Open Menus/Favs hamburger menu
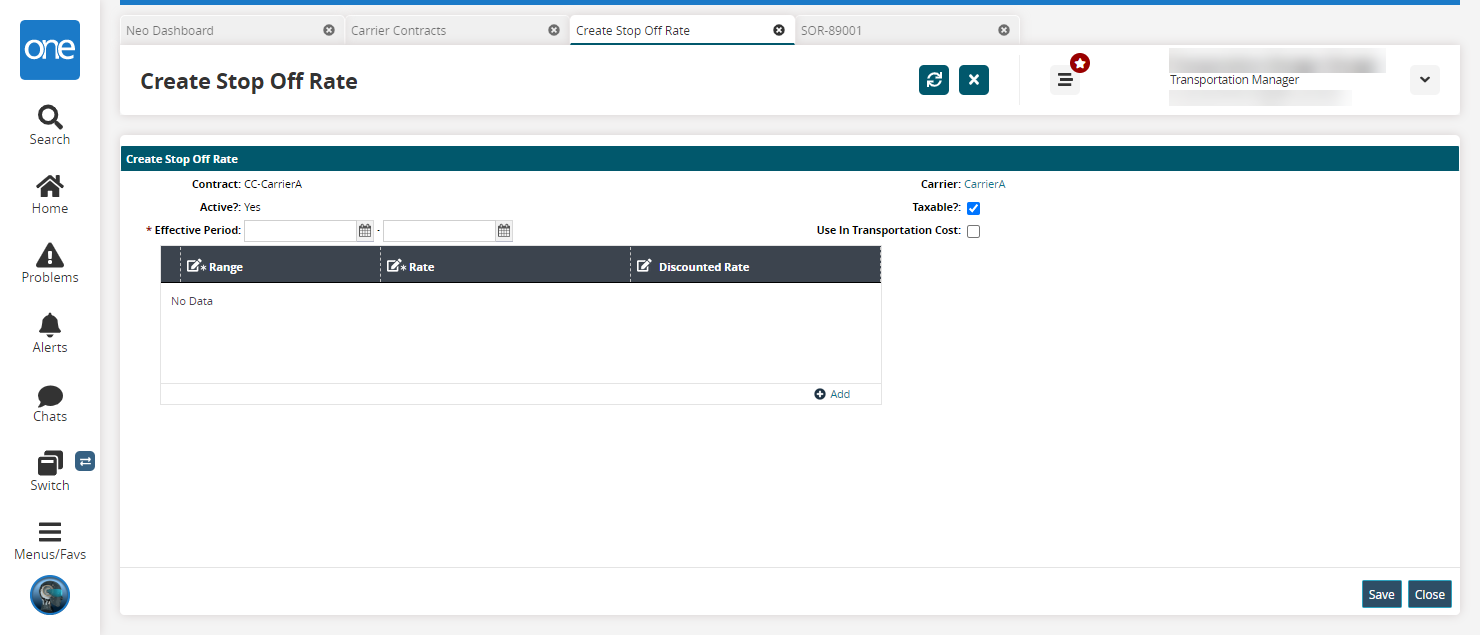Viewport: 1480px width, 635px height. pyautogui.click(x=50, y=541)
